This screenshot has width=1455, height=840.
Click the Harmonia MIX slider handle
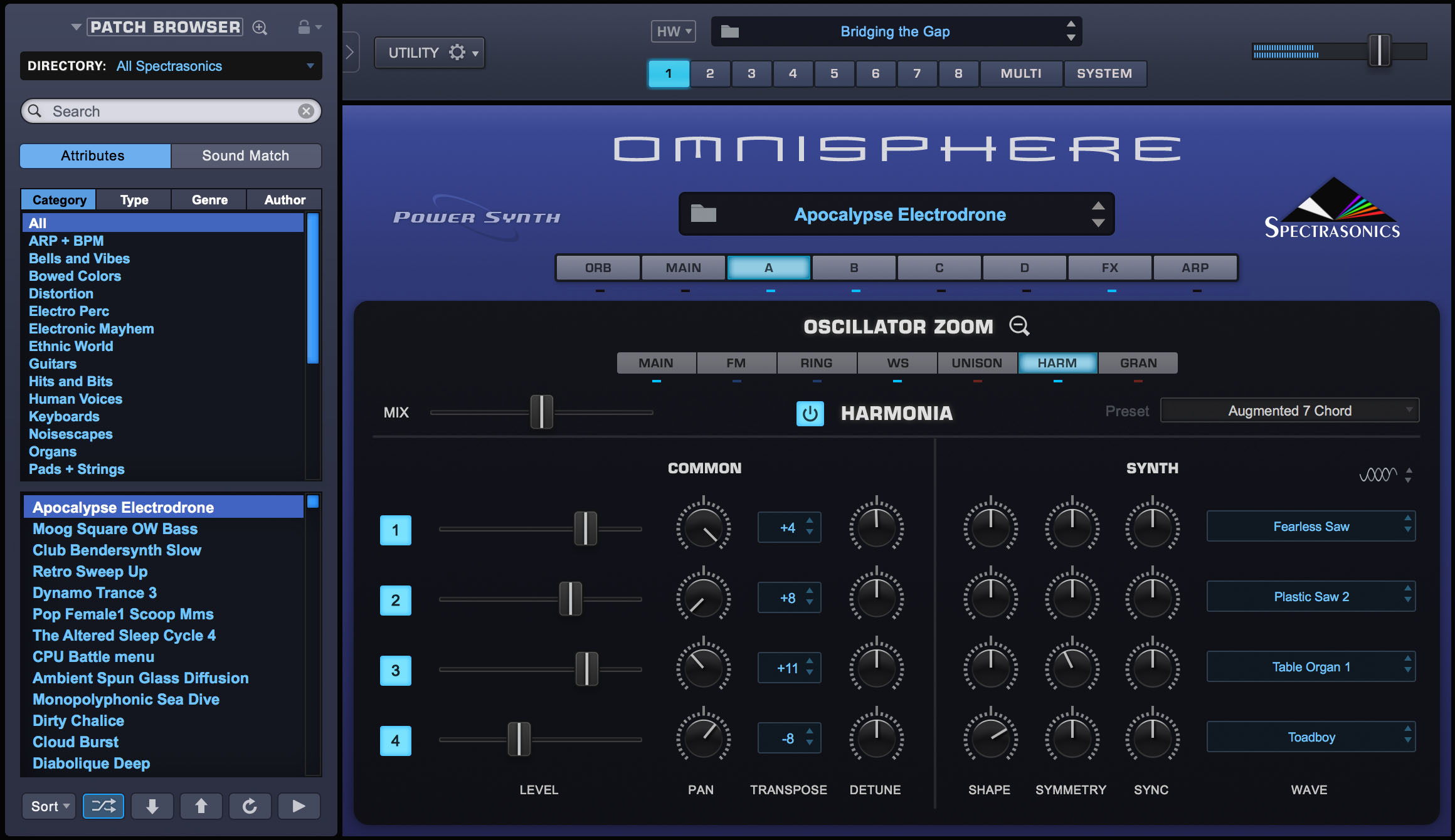541,412
